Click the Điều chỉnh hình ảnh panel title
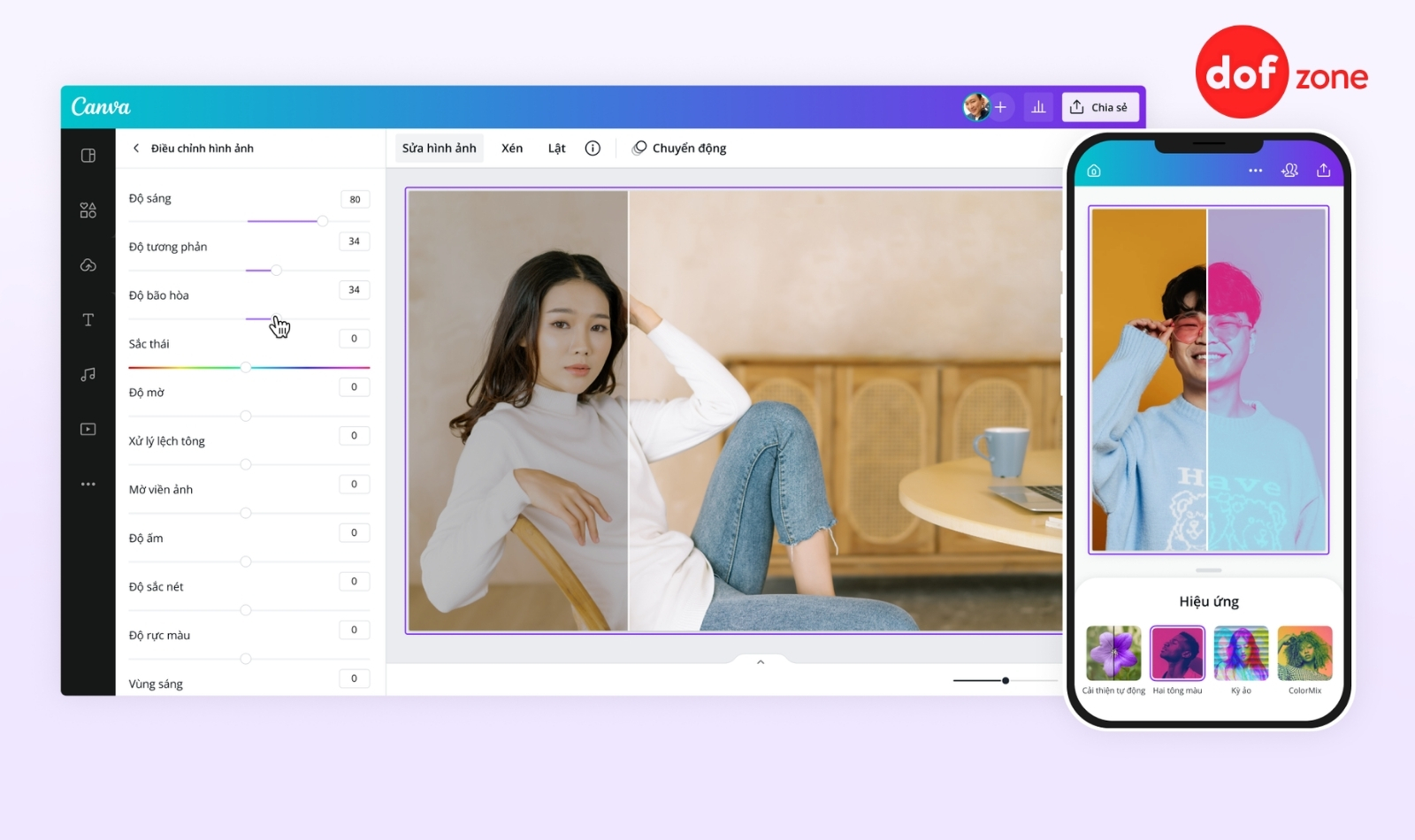This screenshot has width=1415, height=840. point(203,149)
